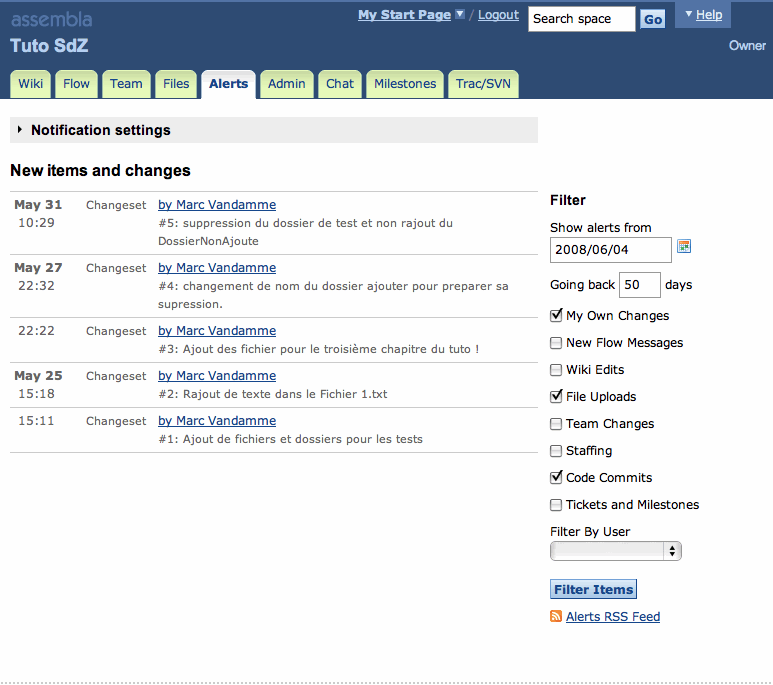Open the My Start Page dropdown arrow
This screenshot has height=685, width=773.
pyautogui.click(x=460, y=15)
